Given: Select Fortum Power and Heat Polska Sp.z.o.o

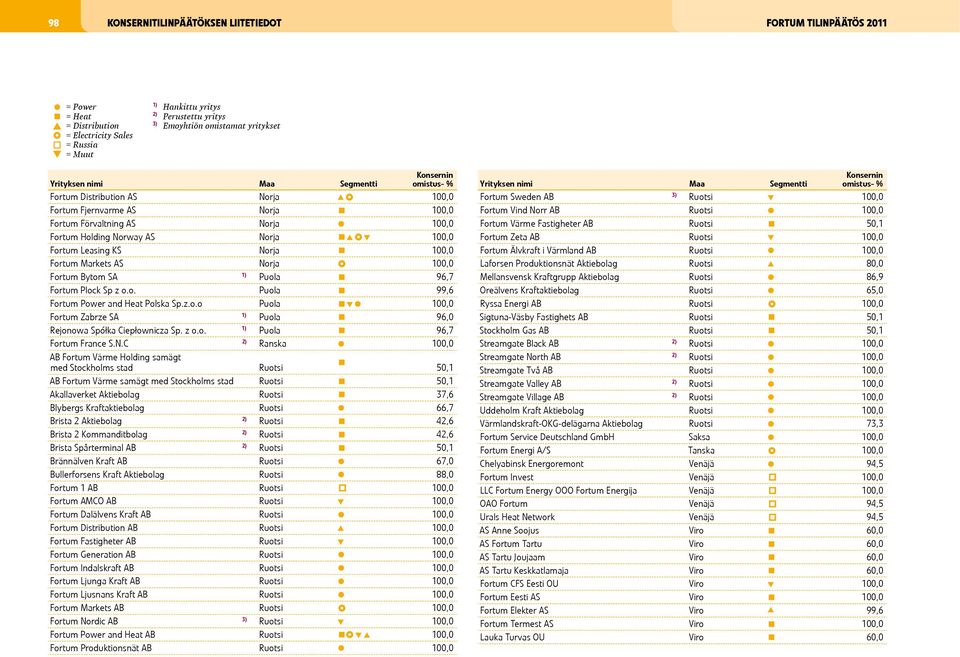Looking at the screenshot, I should point(126,304).
